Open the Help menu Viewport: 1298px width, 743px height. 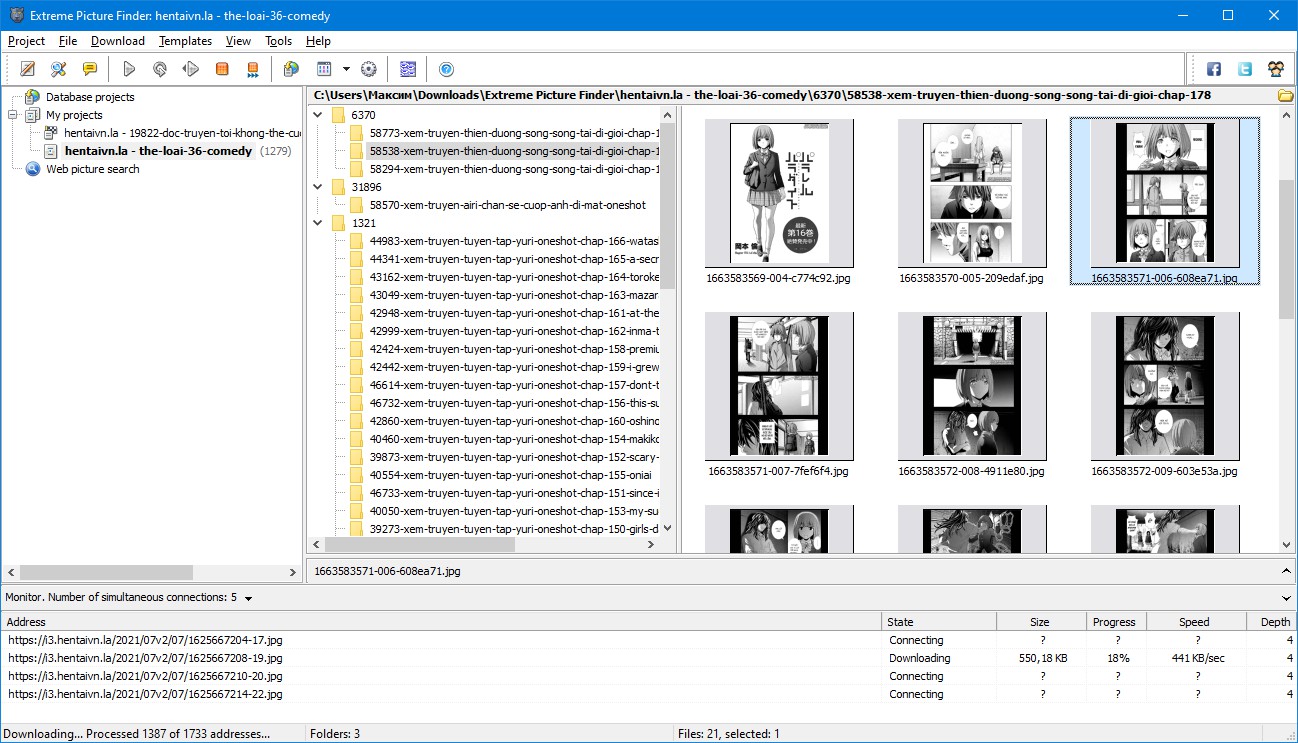(318, 41)
